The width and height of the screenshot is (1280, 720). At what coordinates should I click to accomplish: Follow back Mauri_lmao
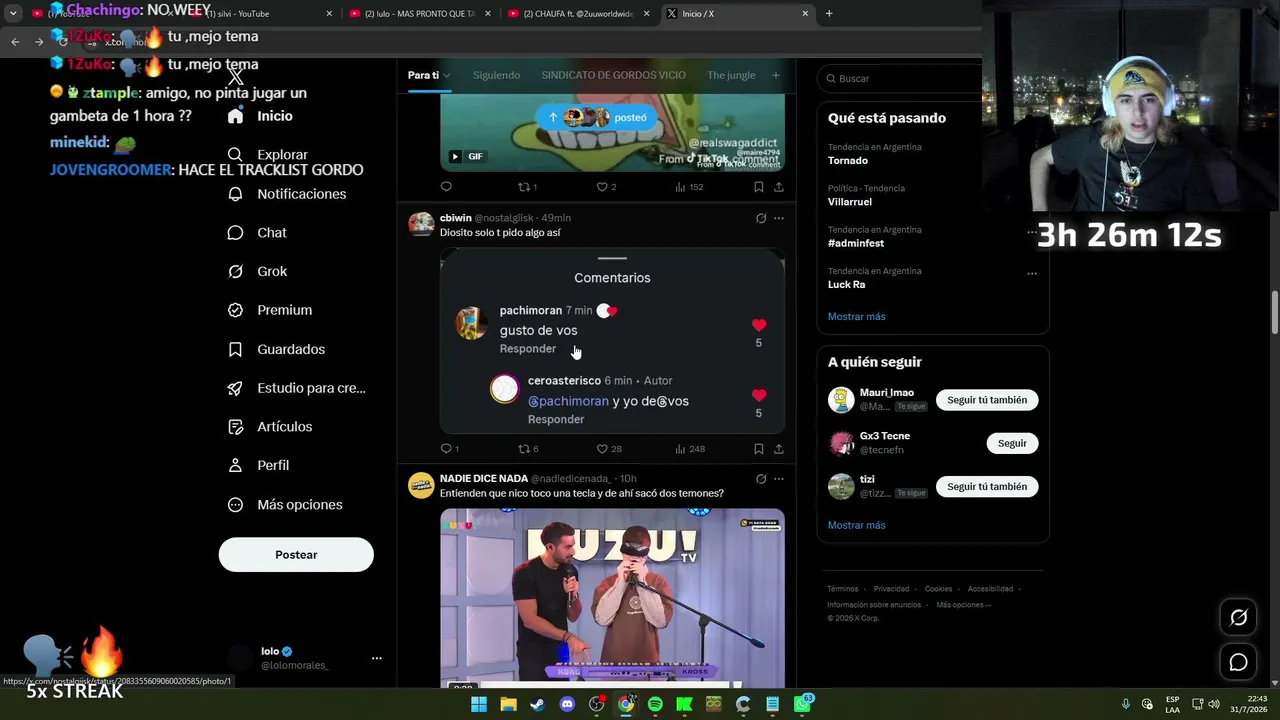[987, 400]
